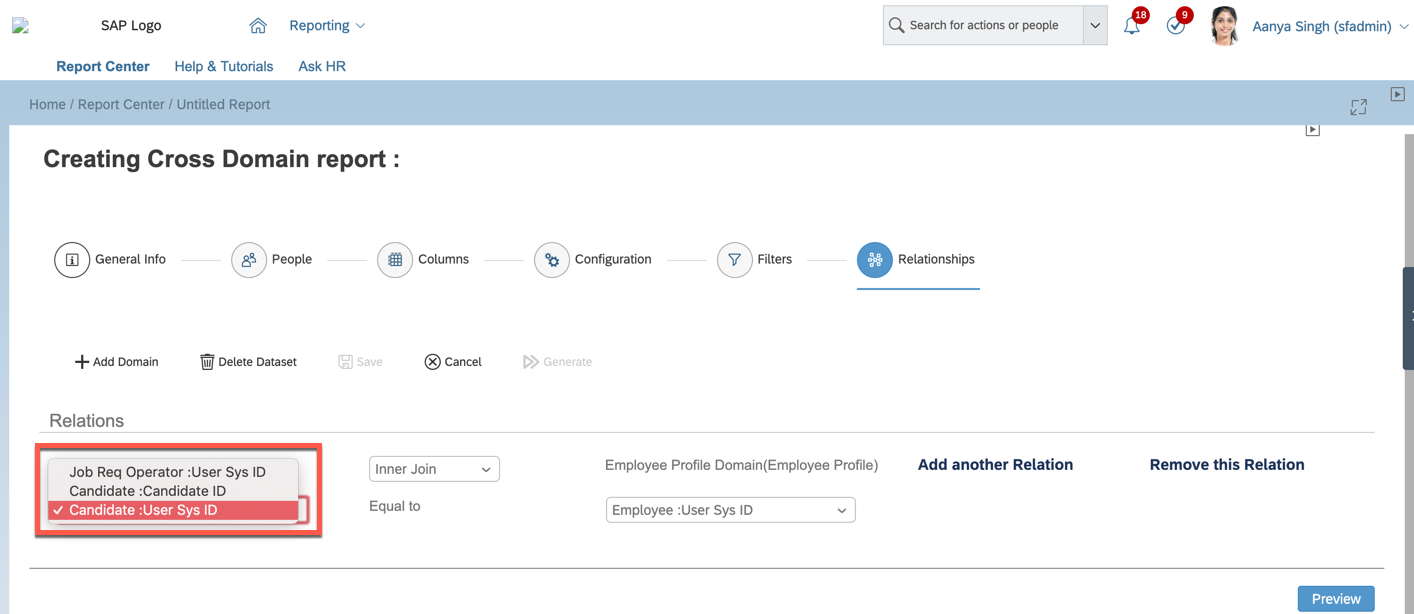Click the search magnifier icon
Viewport: 1414px width, 614px height.
[897, 26]
